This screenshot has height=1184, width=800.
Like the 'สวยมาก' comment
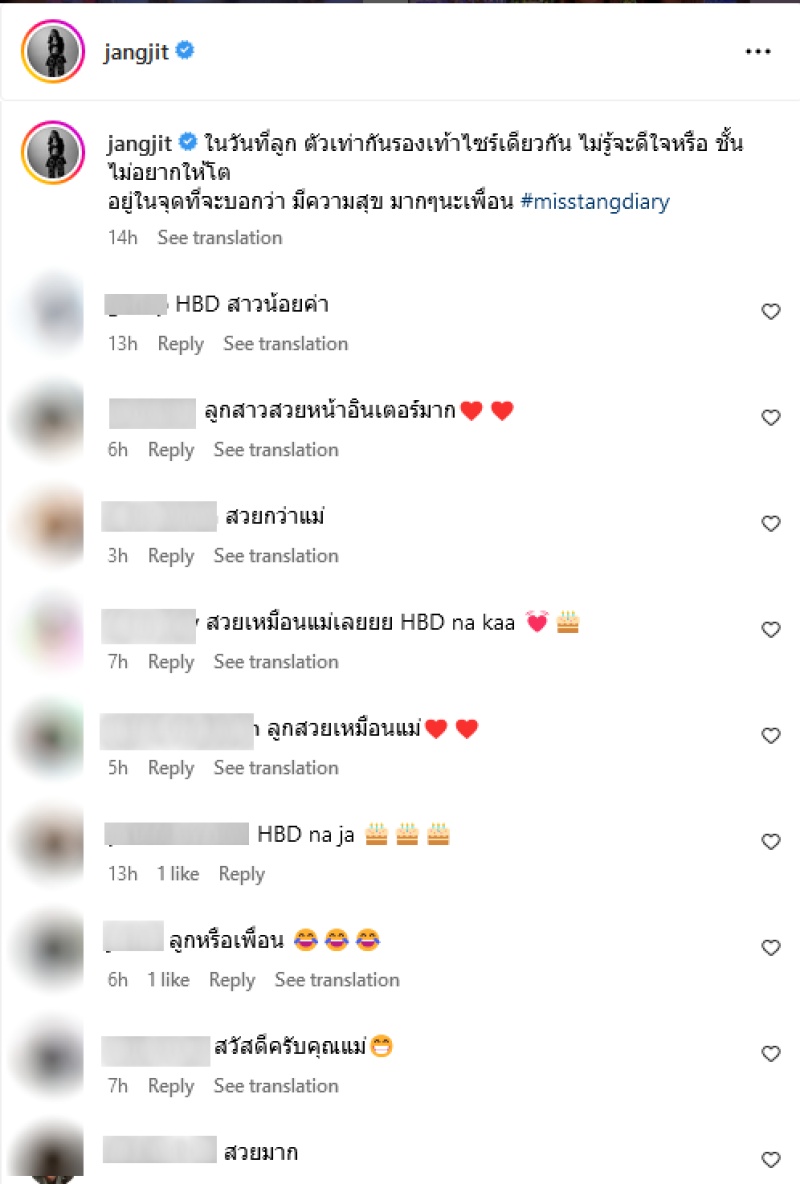(x=771, y=1160)
